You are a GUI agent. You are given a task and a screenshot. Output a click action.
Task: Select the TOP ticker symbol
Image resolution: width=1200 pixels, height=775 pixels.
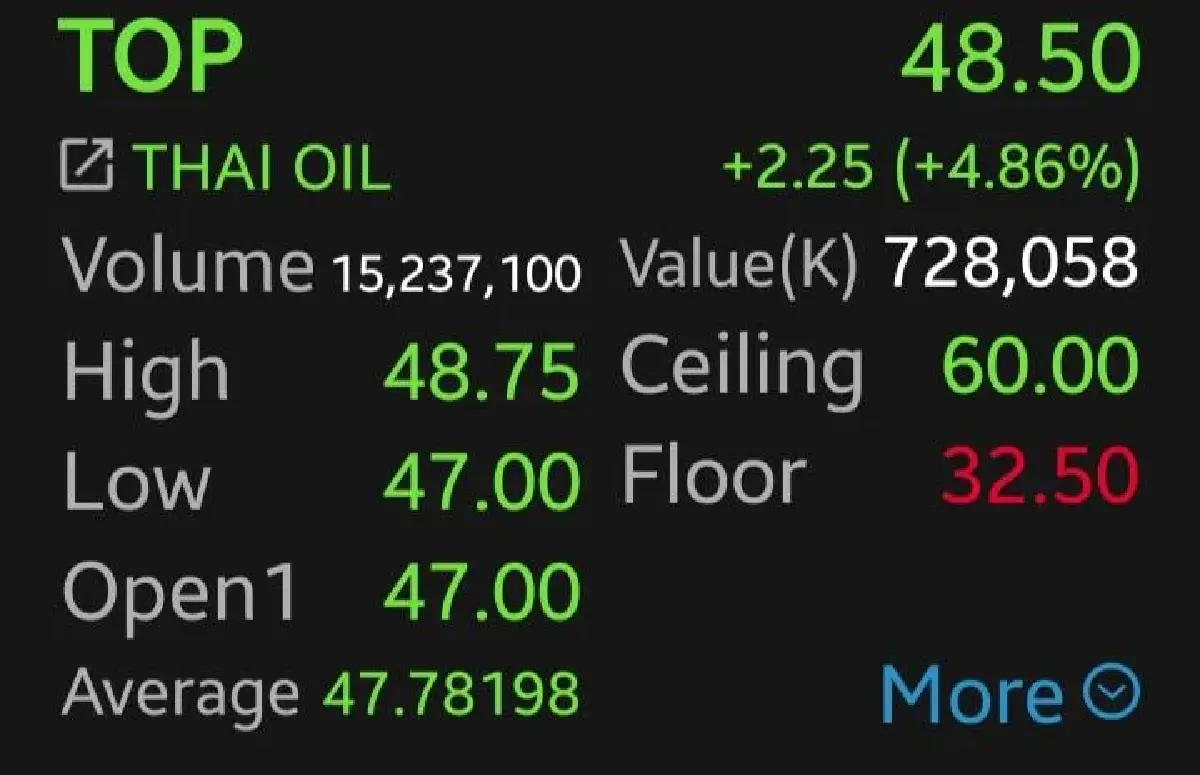pos(151,58)
